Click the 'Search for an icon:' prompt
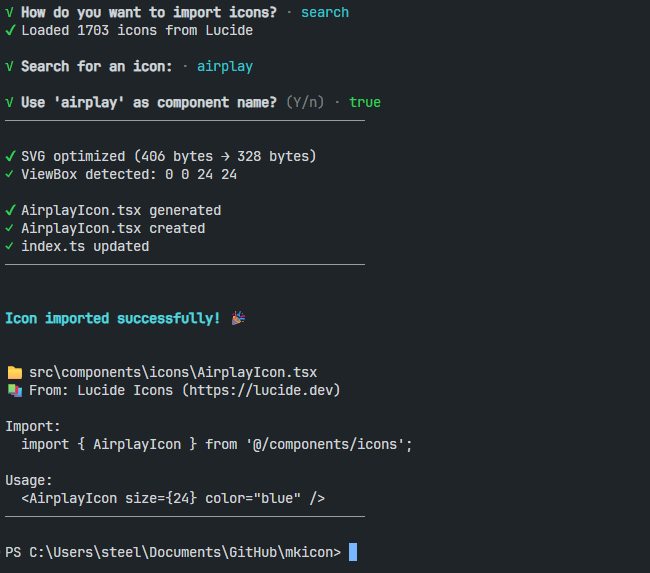Viewport: 650px width, 573px height. pos(97,66)
